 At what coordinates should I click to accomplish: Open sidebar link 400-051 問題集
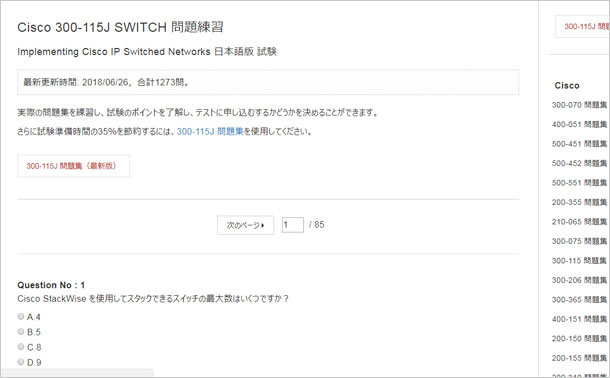click(579, 124)
